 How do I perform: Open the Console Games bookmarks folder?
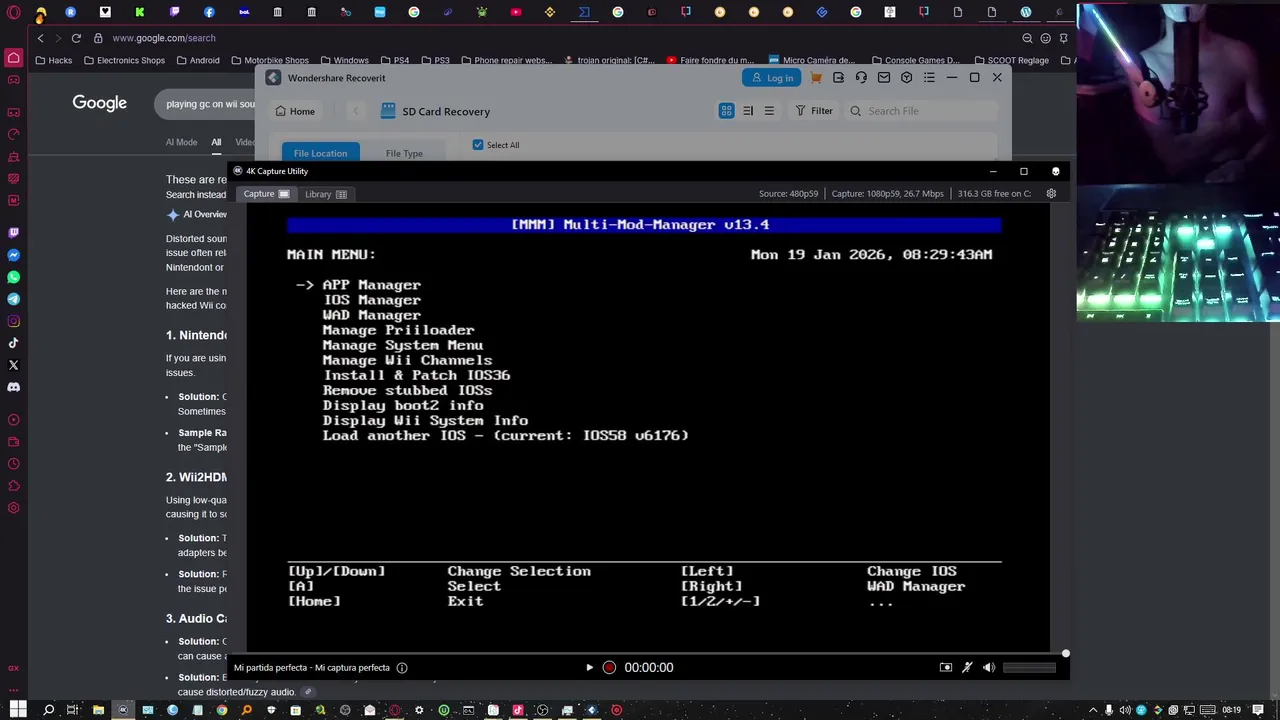(x=916, y=60)
